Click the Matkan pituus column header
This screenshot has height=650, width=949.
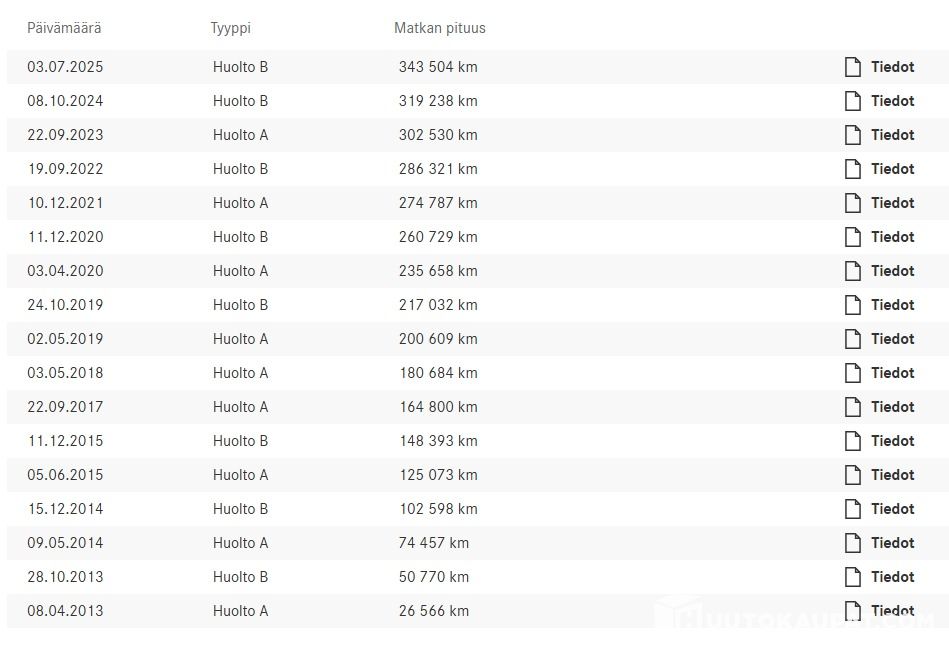click(x=440, y=28)
